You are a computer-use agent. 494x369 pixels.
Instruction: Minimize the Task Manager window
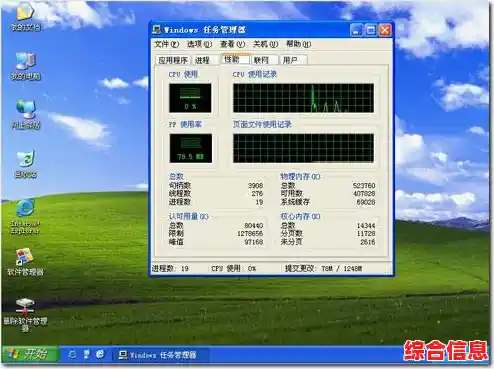(356, 30)
